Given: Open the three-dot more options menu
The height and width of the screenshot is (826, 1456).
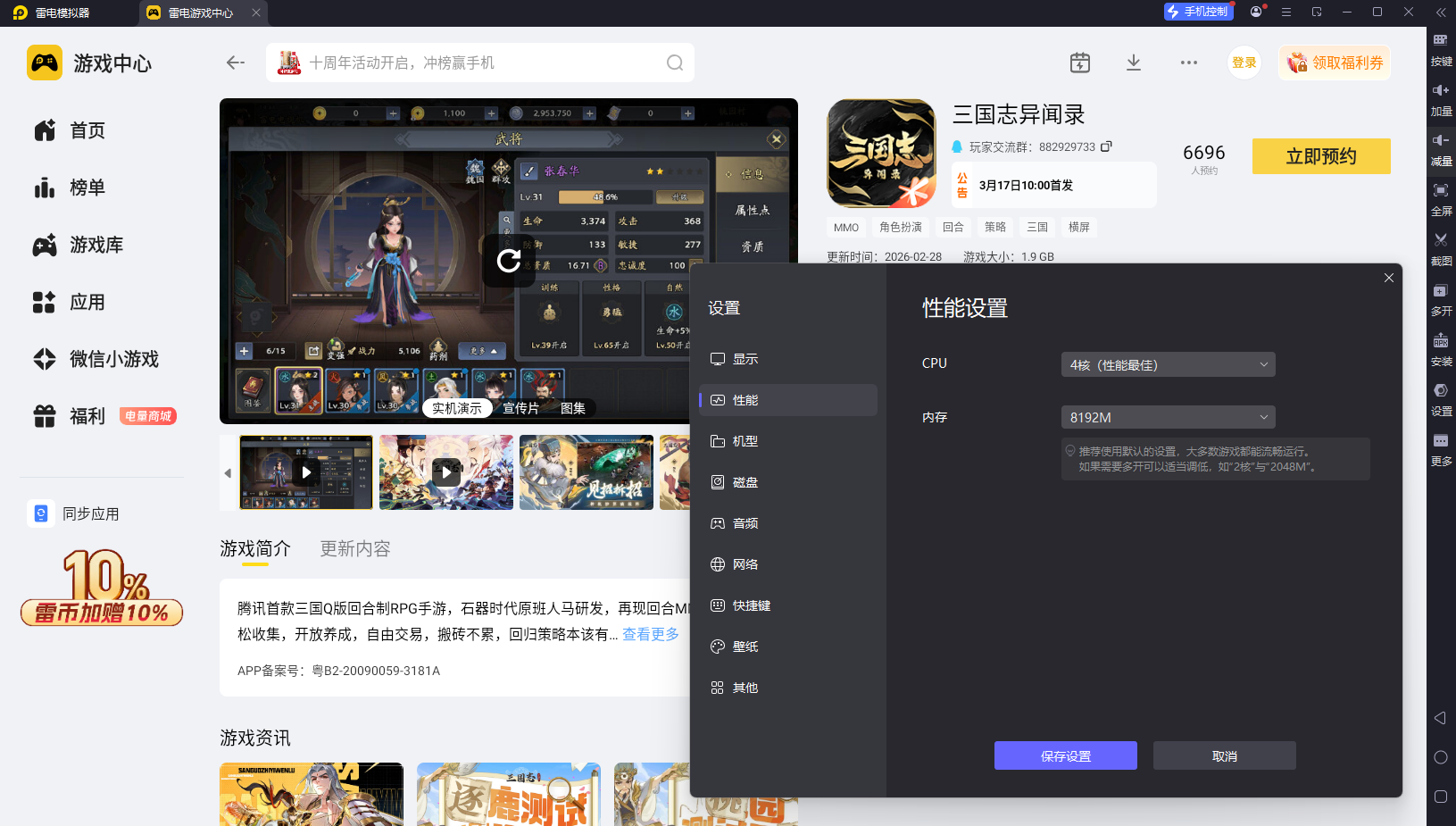Looking at the screenshot, I should (x=1189, y=63).
